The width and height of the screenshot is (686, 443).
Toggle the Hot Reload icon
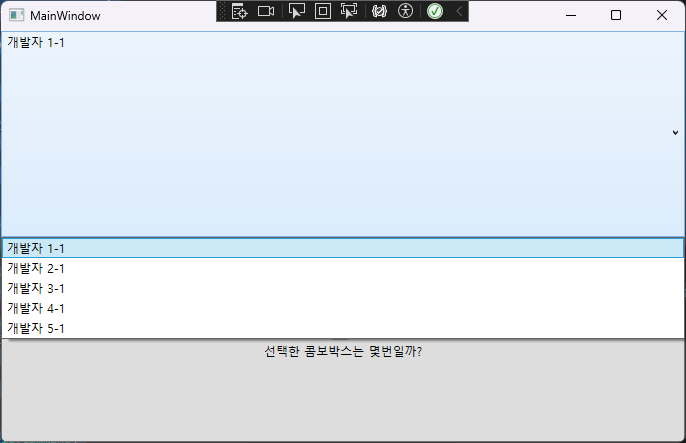379,11
